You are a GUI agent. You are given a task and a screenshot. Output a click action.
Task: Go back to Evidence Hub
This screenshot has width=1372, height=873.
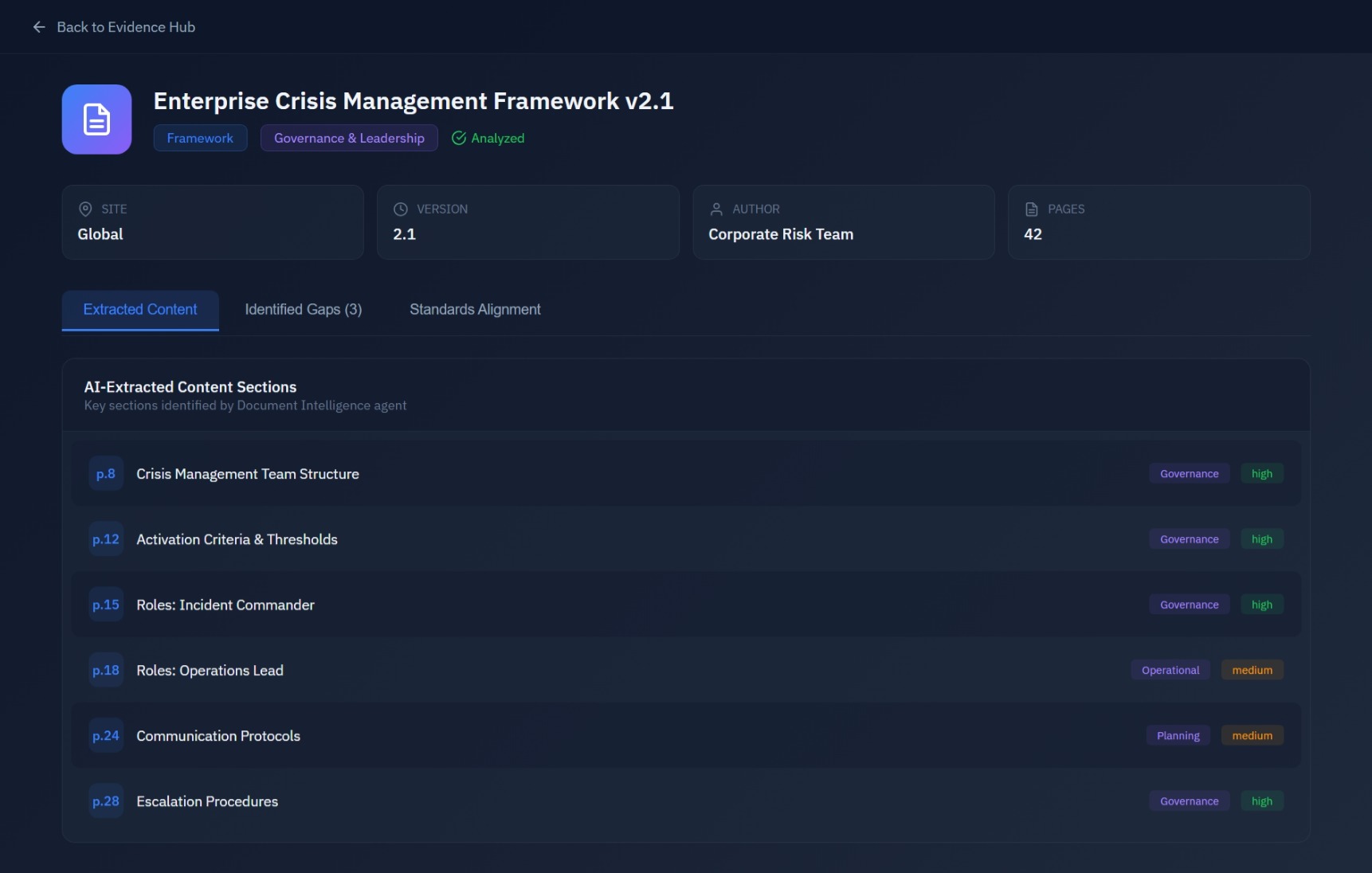coord(125,27)
